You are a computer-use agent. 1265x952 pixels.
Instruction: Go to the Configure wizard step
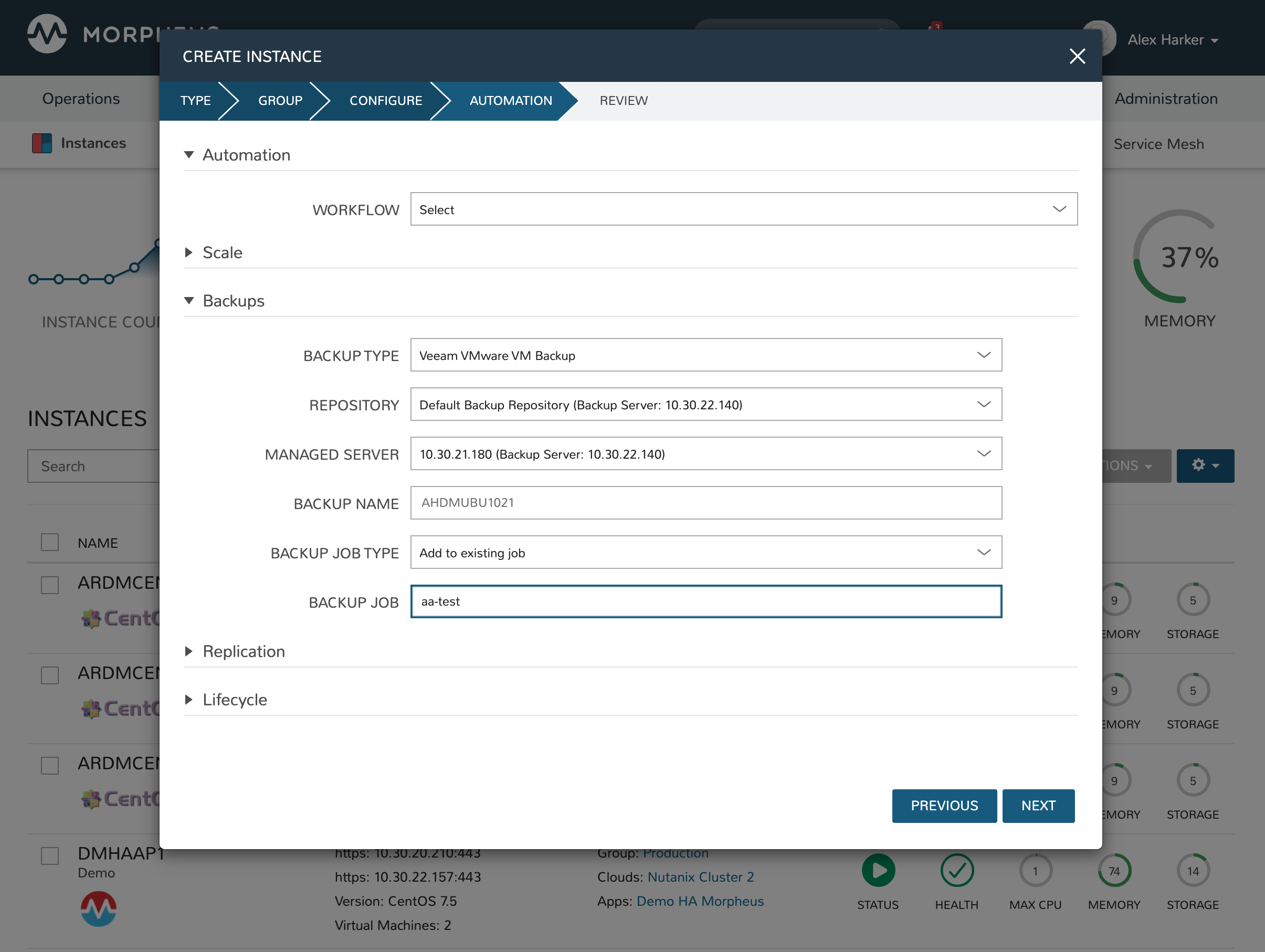385,101
